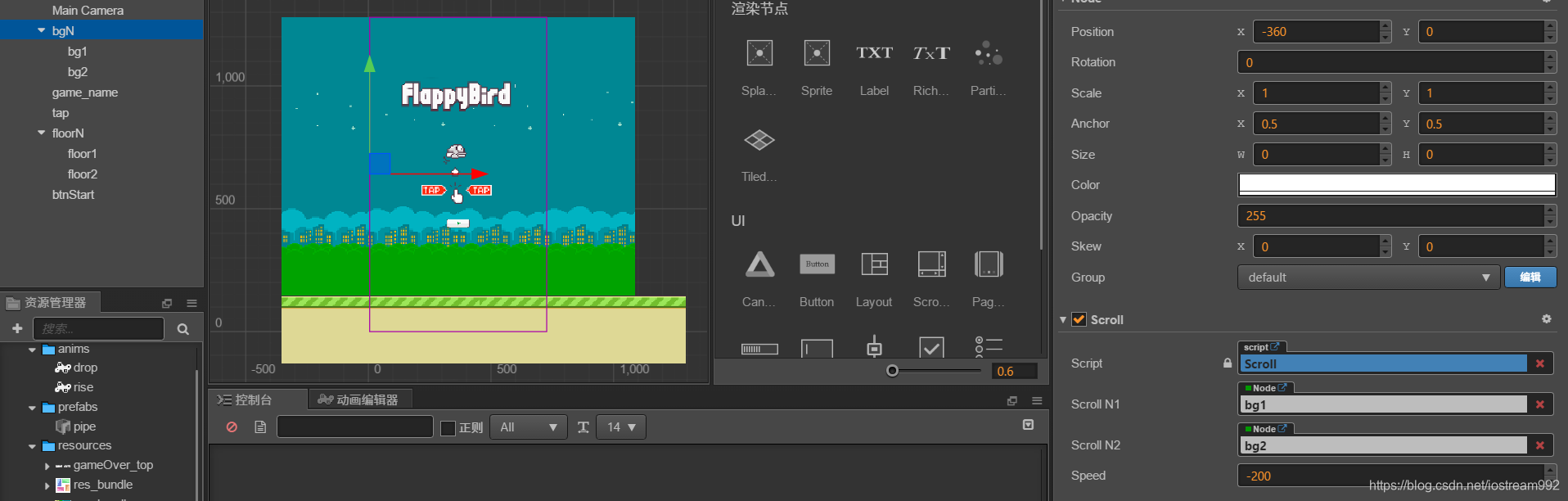Collapse the Scroll component section
The height and width of the screenshot is (501, 1568).
pos(1063,319)
